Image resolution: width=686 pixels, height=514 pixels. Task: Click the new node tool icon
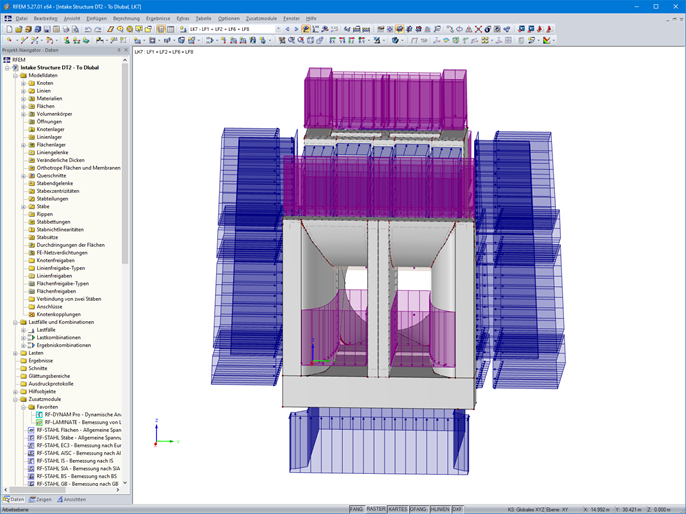(x=9, y=40)
